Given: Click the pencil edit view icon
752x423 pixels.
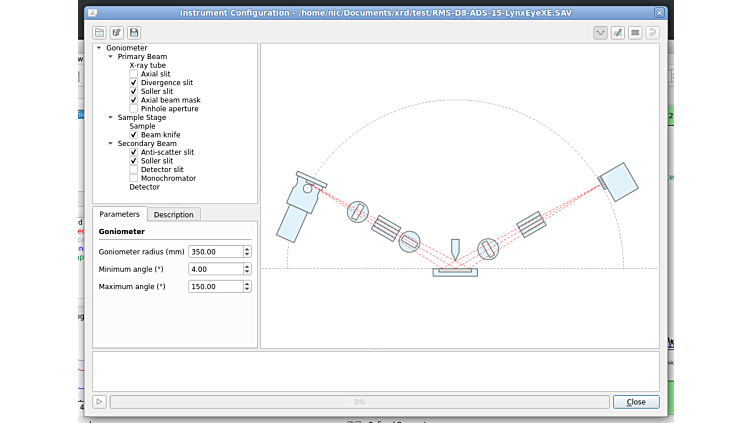Looking at the screenshot, I should tap(617, 33).
